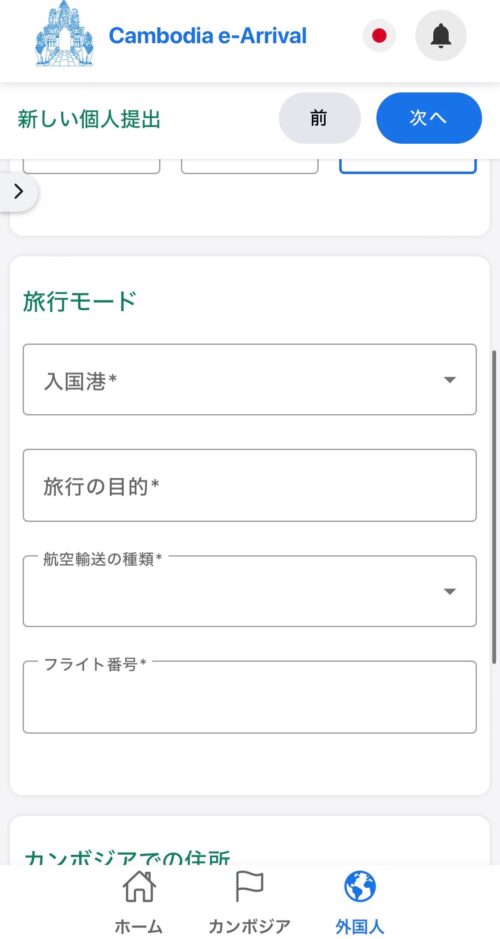Tap the ホーム house icon
This screenshot has height=939, width=500.
tap(139, 887)
